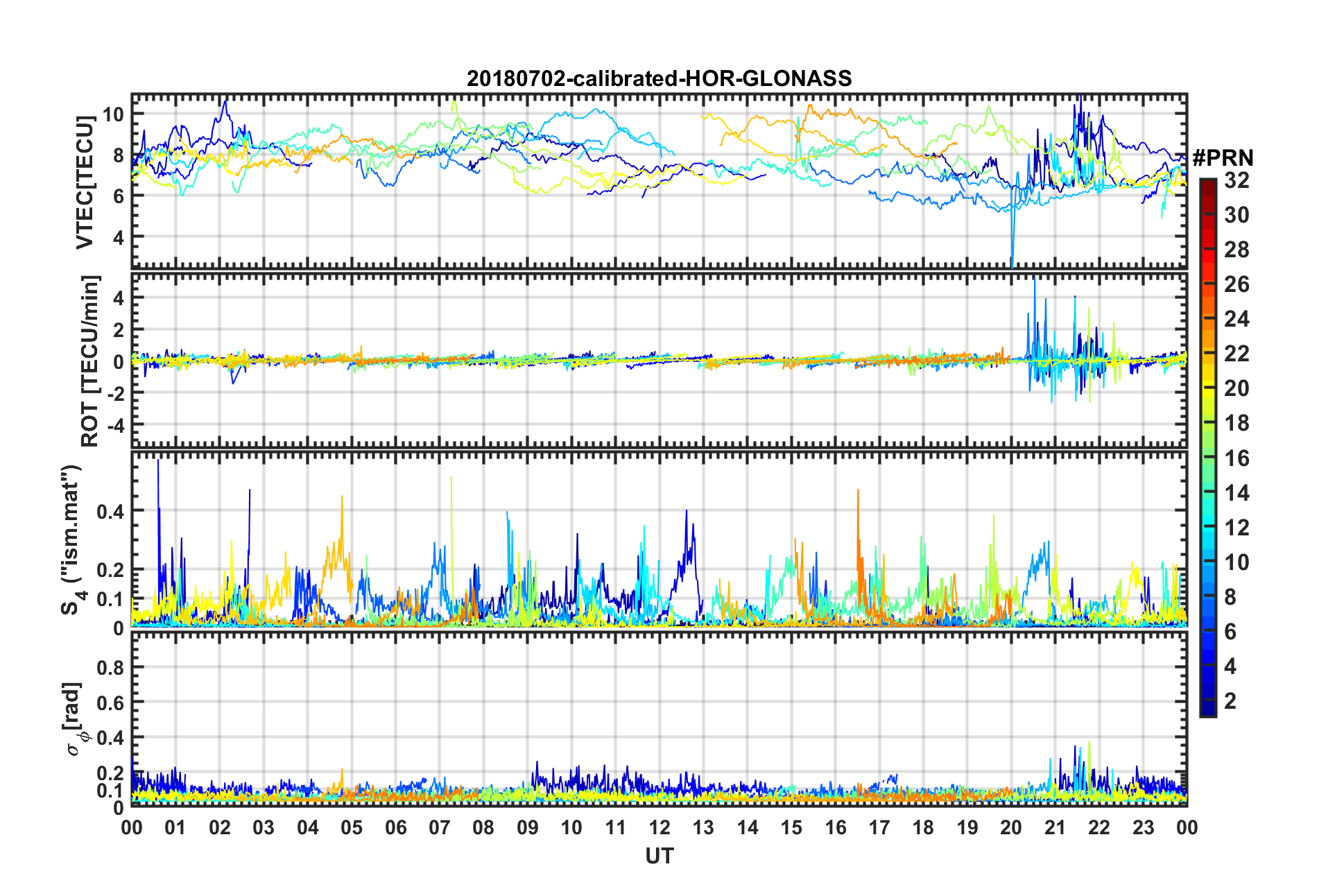
Task: Click ROT axis tick label 2
Action: pyautogui.click(x=119, y=330)
